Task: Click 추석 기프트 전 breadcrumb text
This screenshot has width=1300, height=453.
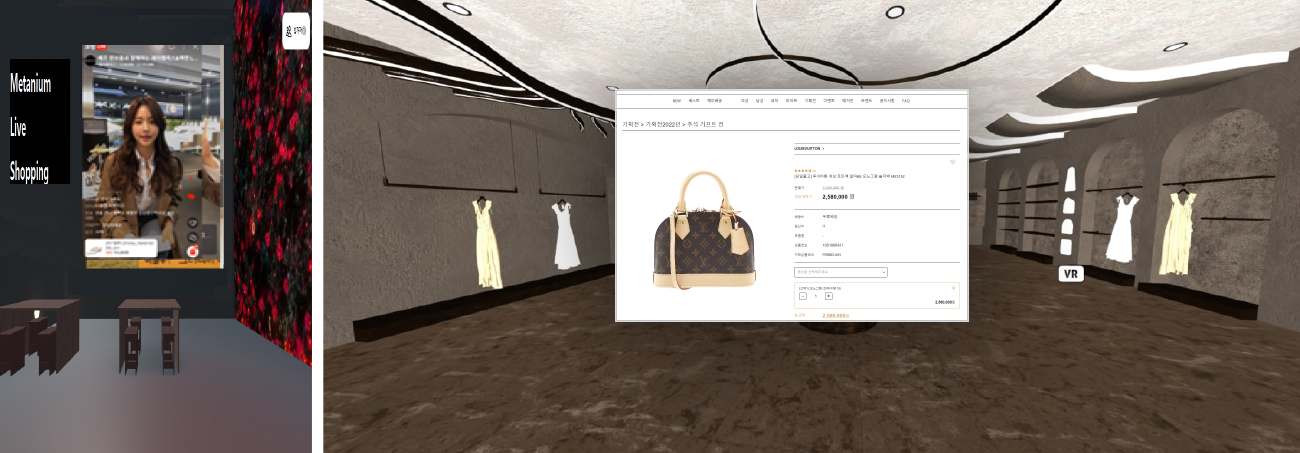Action: (x=705, y=124)
